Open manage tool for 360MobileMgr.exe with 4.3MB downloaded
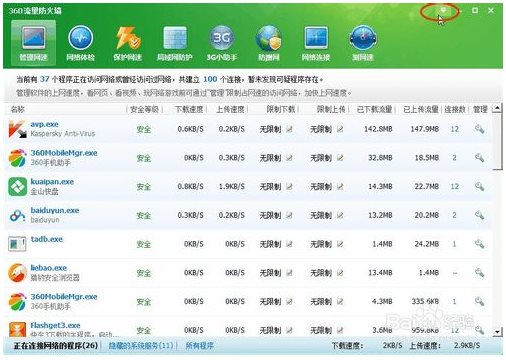This screenshot has width=506, height=360. (479, 302)
